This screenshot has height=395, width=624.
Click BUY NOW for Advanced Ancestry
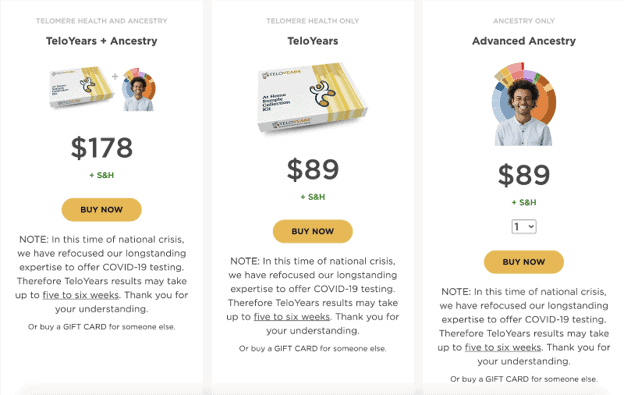(x=524, y=262)
